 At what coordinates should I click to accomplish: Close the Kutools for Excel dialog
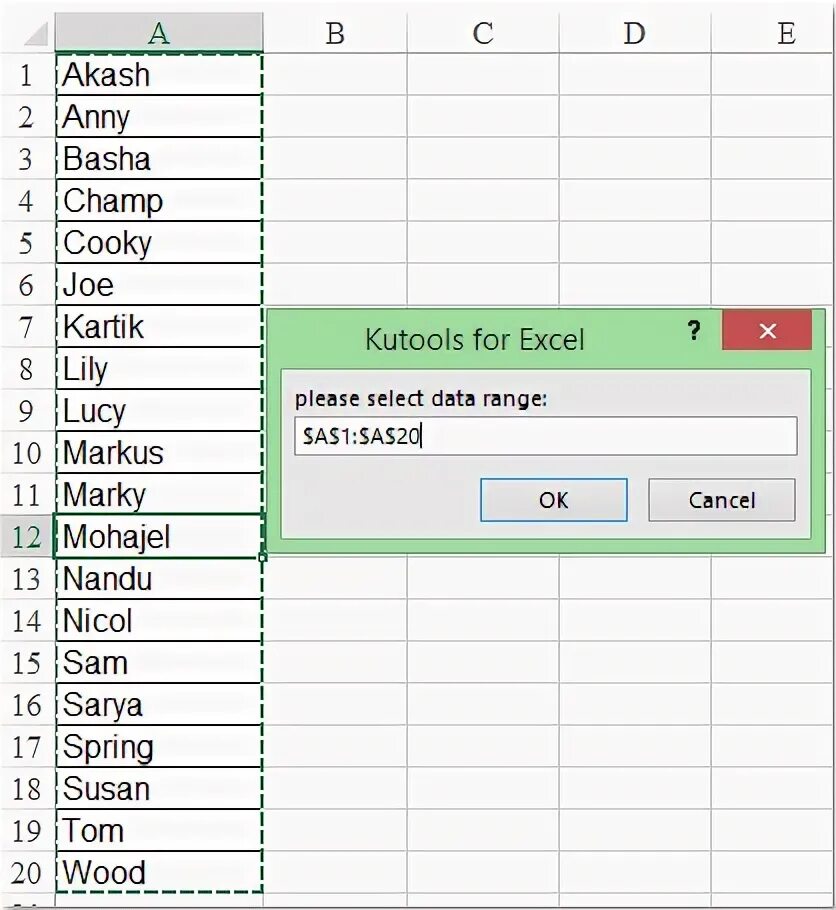(767, 330)
